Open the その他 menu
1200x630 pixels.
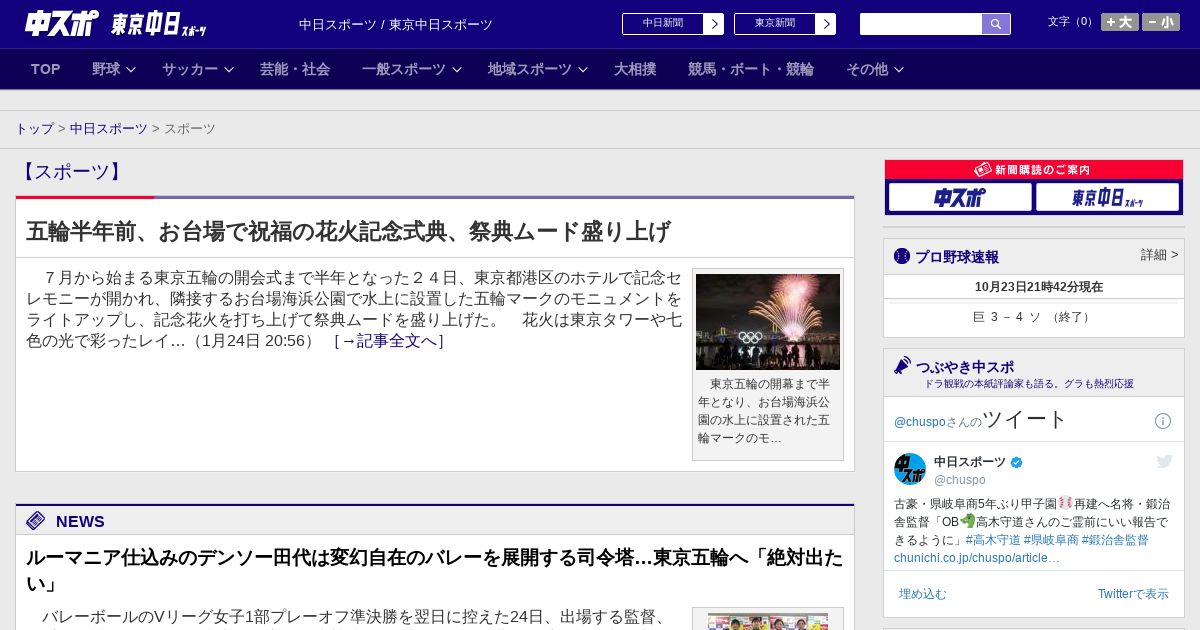tap(867, 69)
